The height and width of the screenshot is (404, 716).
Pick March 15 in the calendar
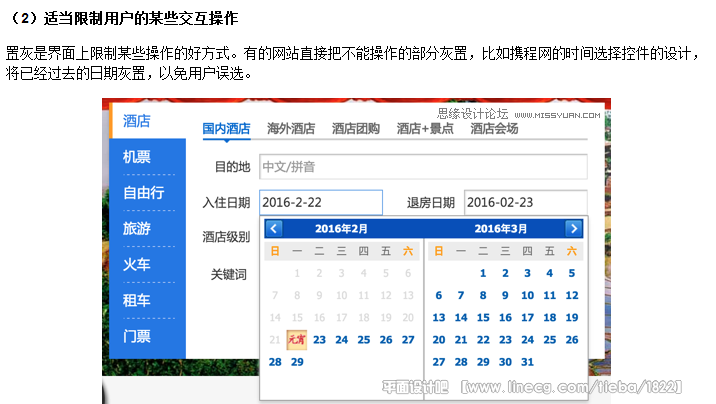[483, 318]
